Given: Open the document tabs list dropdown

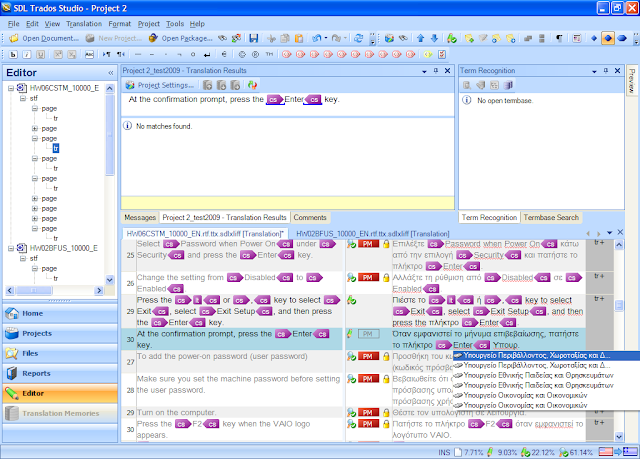Looking at the screenshot, I should click(609, 233).
